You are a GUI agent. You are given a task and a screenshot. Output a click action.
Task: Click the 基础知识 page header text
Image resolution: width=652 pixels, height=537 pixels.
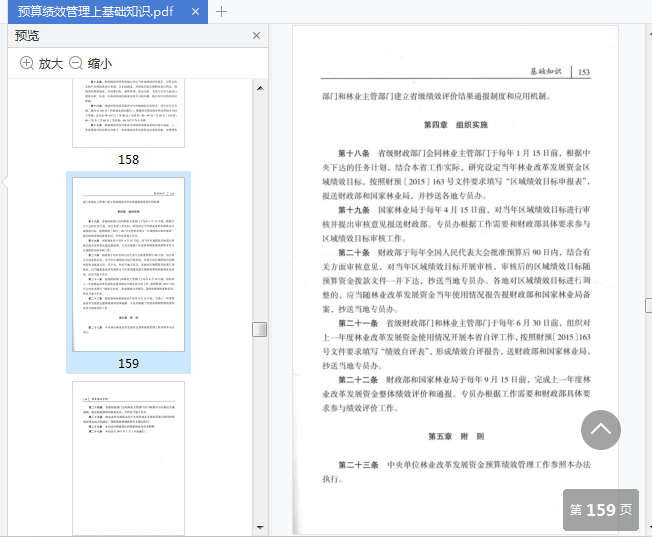point(546,72)
